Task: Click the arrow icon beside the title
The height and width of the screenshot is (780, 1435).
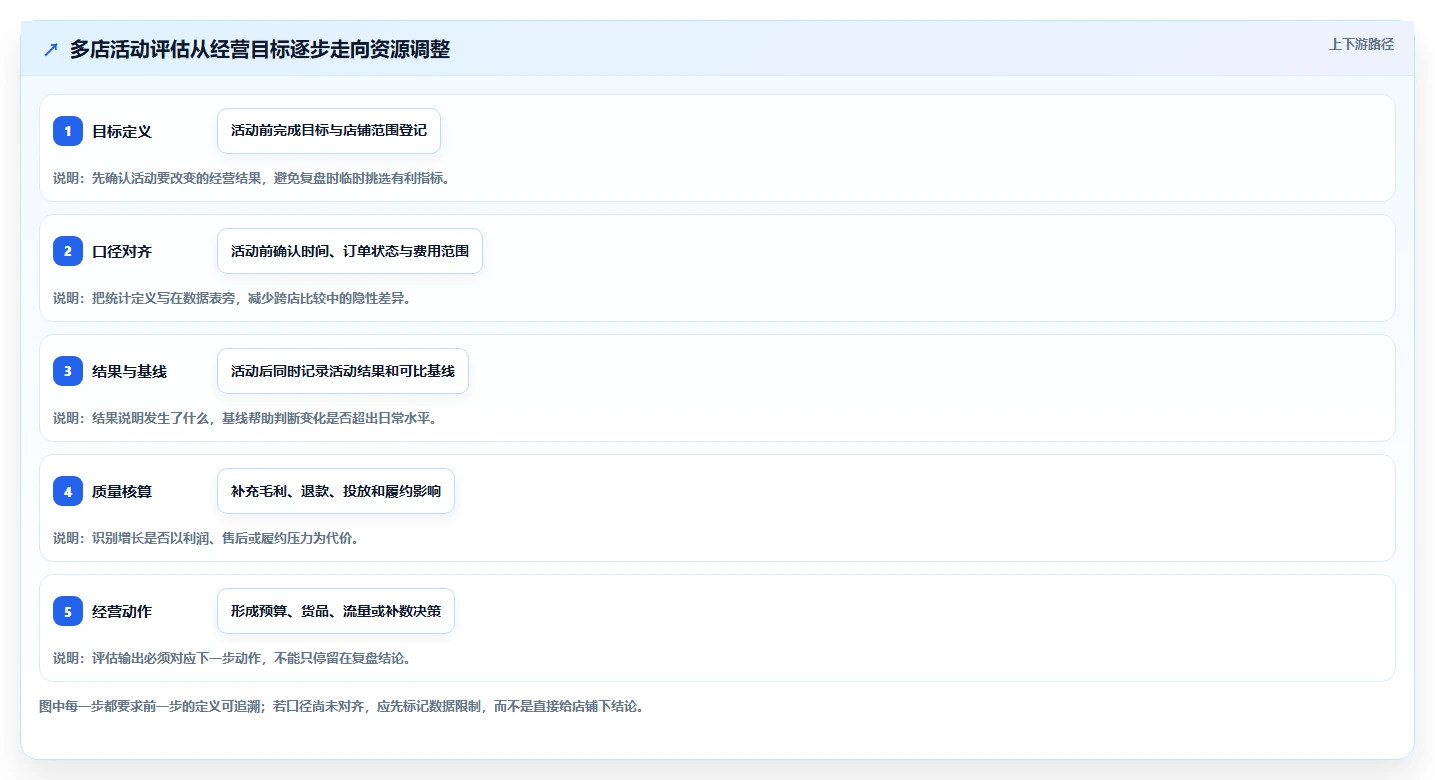Action: coord(51,49)
